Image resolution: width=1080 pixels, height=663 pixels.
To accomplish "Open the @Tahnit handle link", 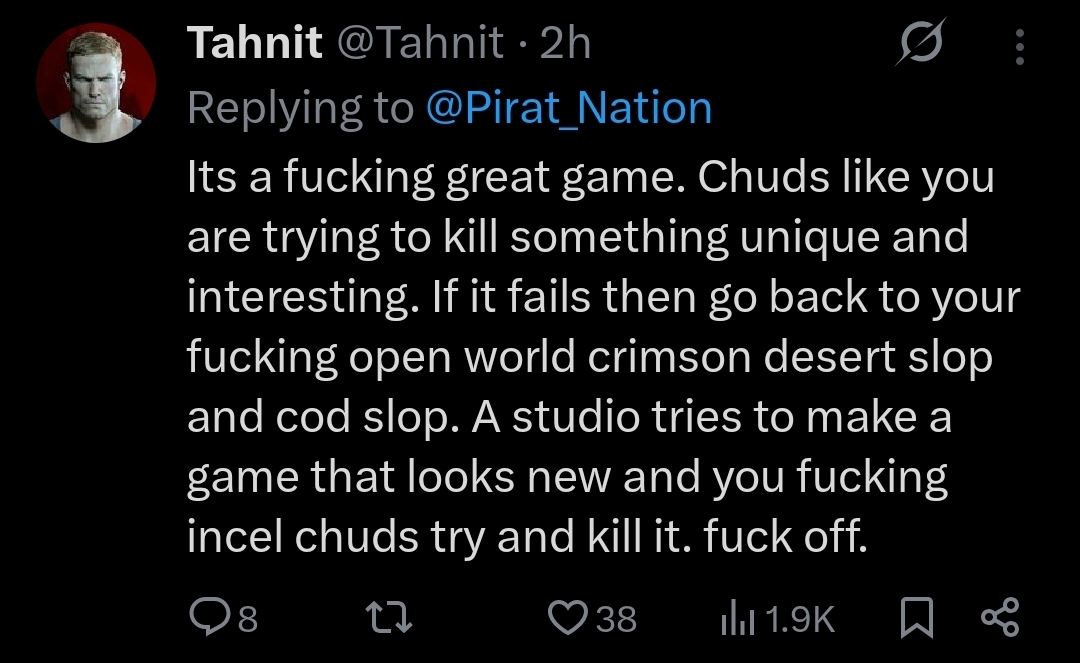I will point(420,43).
